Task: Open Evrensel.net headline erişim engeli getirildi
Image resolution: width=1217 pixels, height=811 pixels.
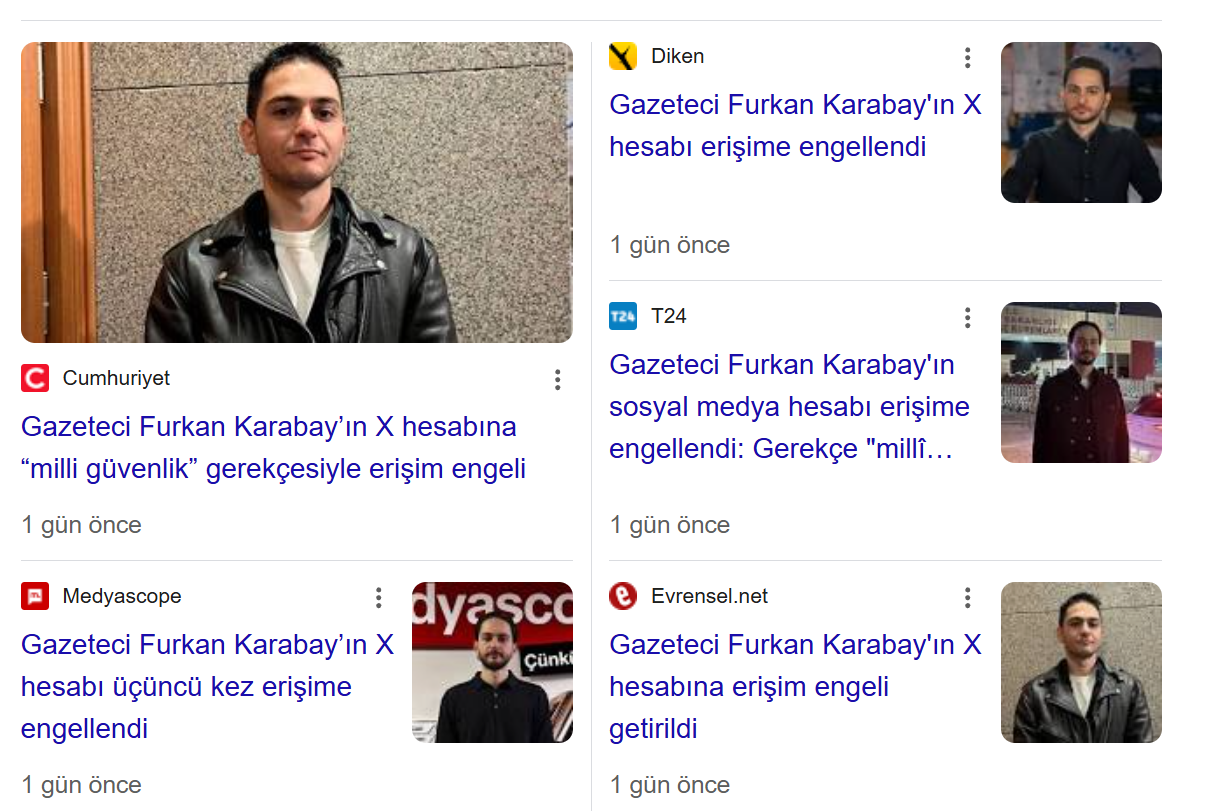Action: point(795,686)
